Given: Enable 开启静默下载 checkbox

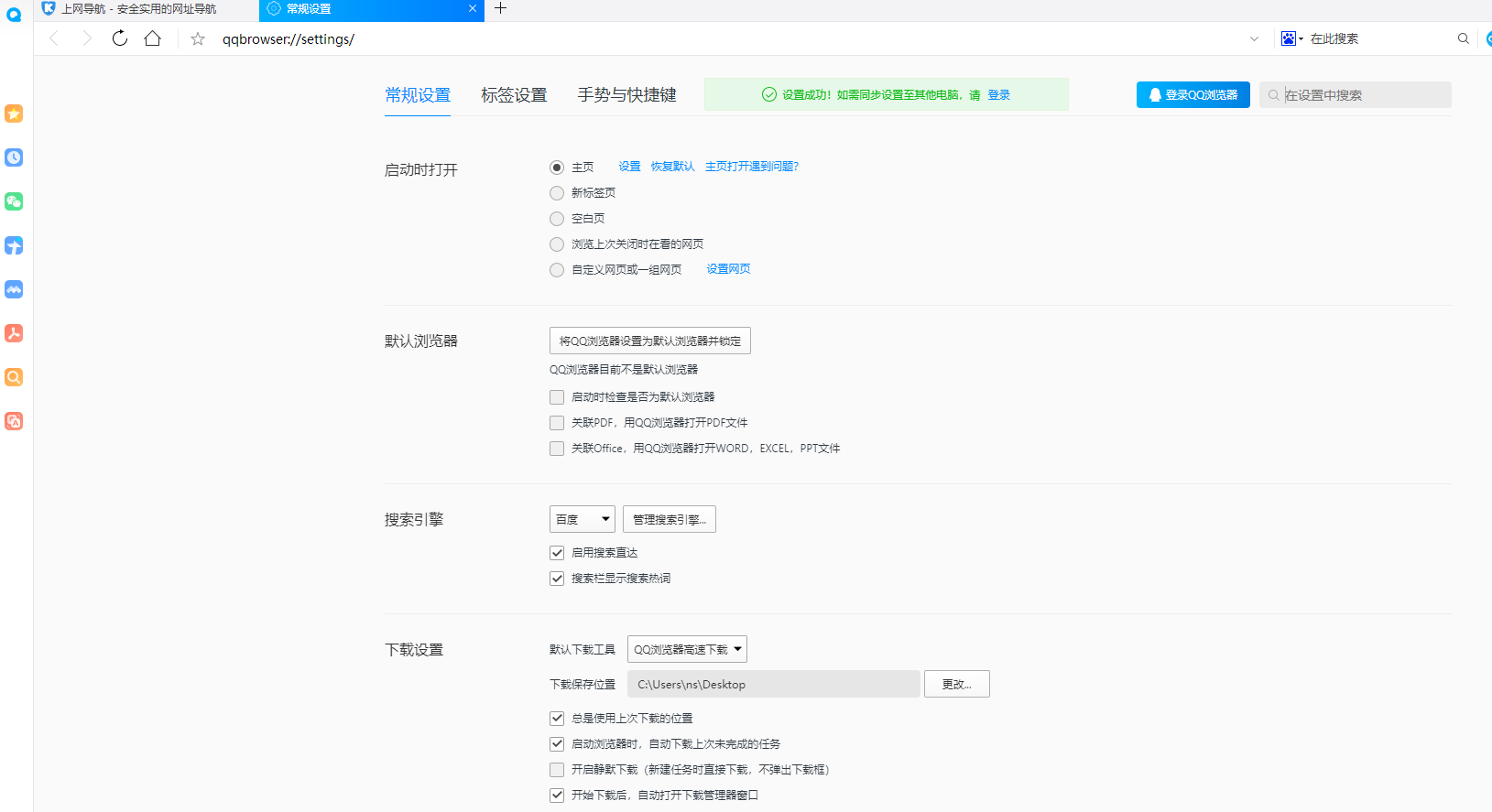Looking at the screenshot, I should 557,770.
